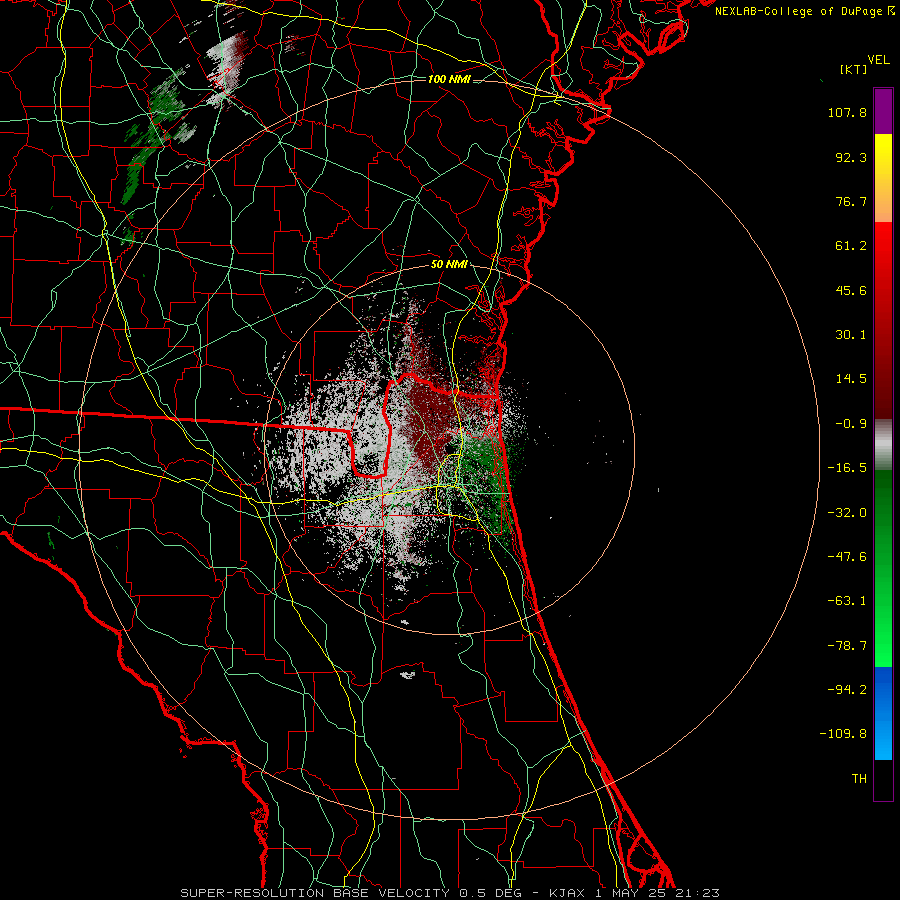Click the 92.3 velocity scale value
900x900 pixels.
(x=851, y=157)
